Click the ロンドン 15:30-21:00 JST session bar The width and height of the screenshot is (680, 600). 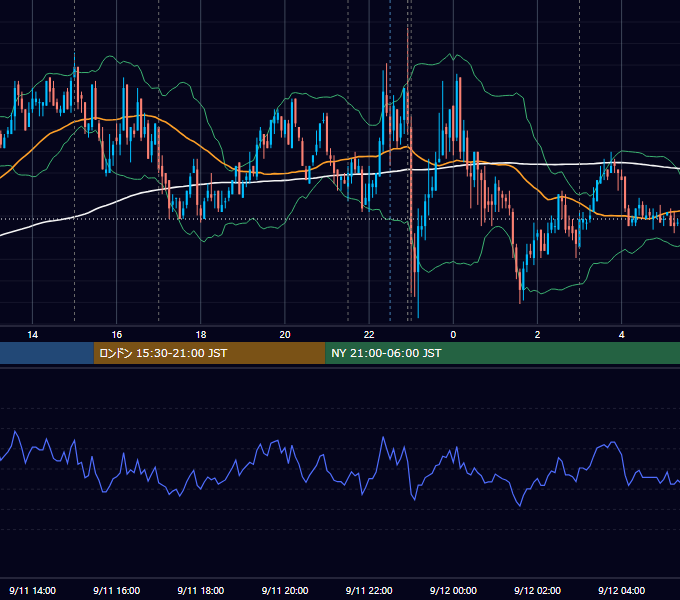click(209, 353)
